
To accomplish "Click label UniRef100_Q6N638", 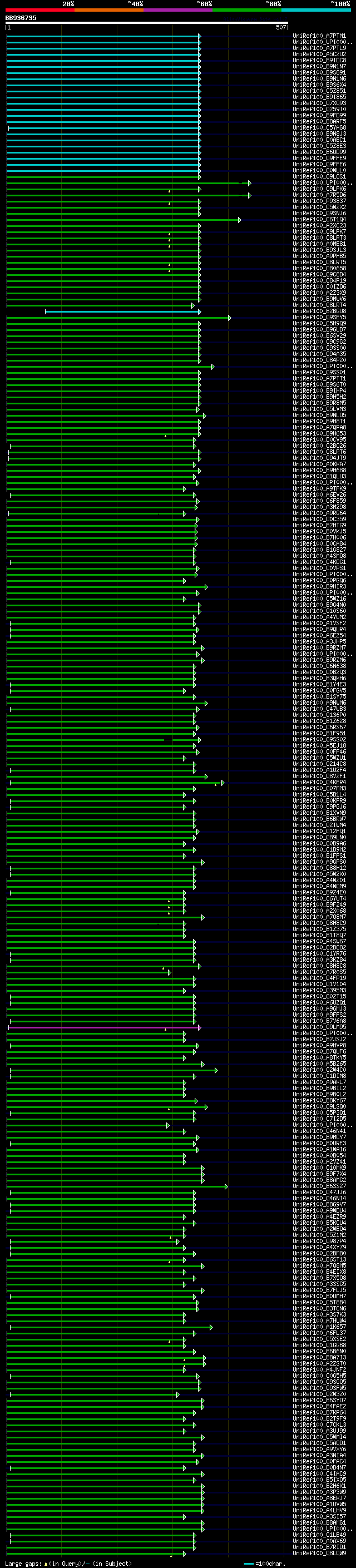I will (319, 666).
